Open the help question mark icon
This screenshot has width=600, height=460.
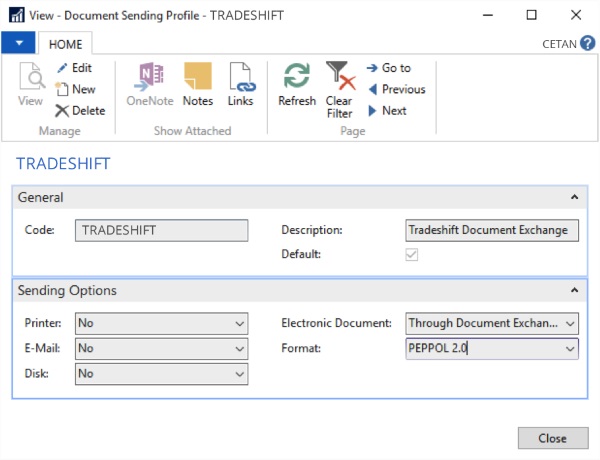587,43
